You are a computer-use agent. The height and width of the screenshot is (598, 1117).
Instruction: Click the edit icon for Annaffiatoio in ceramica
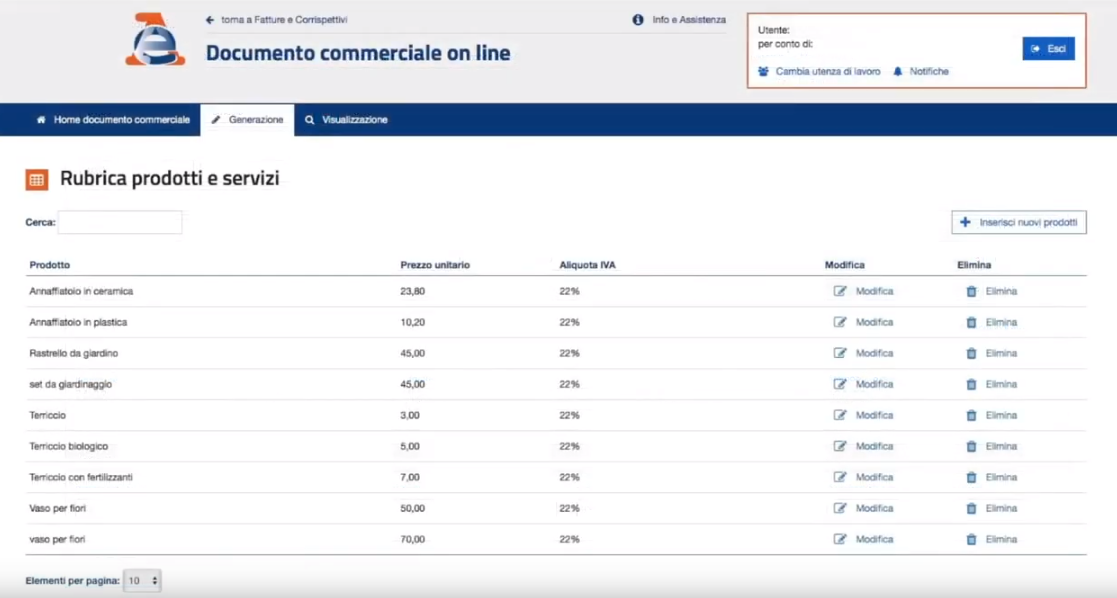click(840, 291)
